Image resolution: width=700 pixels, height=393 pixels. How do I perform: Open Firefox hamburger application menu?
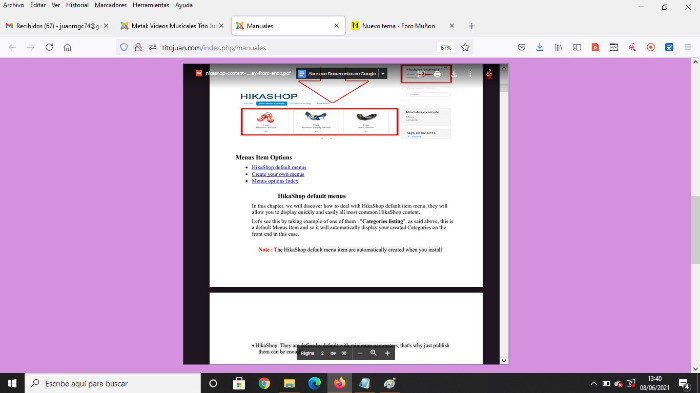pyautogui.click(x=688, y=47)
